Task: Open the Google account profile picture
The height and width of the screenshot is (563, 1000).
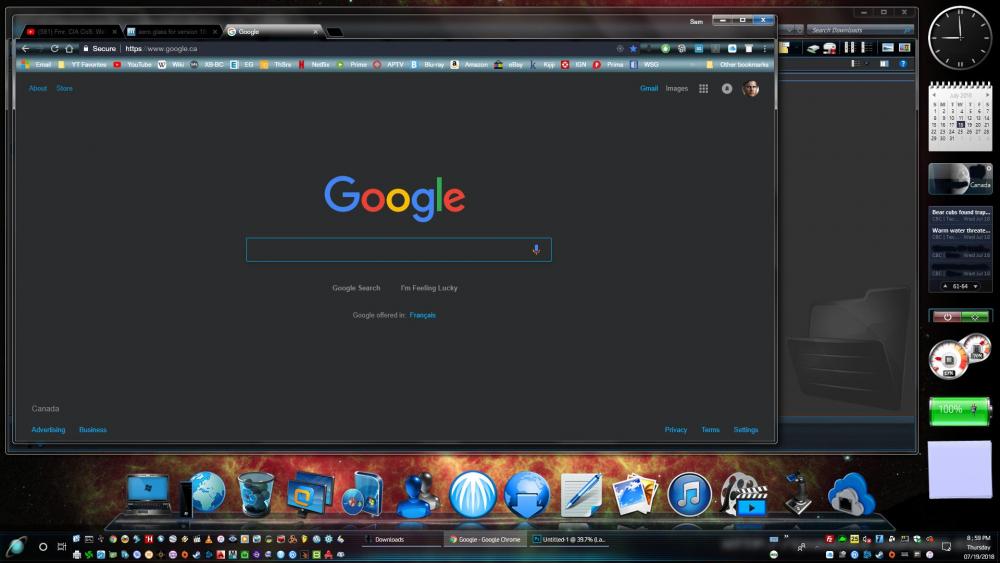Action: coord(751,89)
